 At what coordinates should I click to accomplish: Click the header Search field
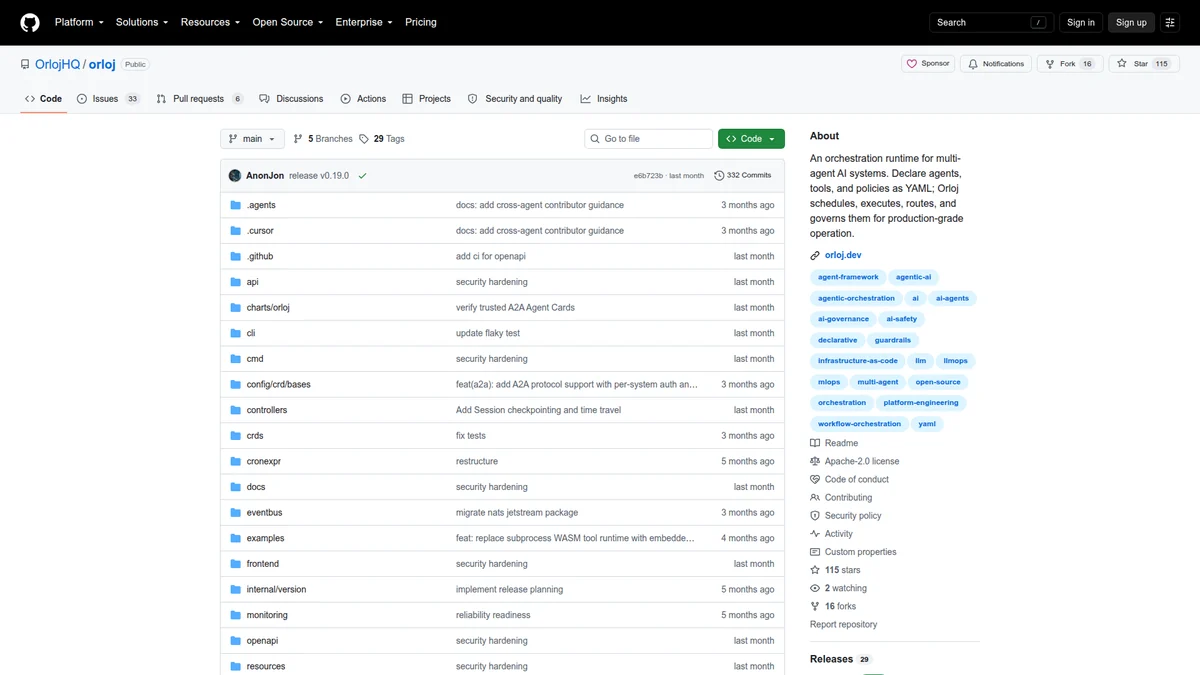(x=991, y=22)
